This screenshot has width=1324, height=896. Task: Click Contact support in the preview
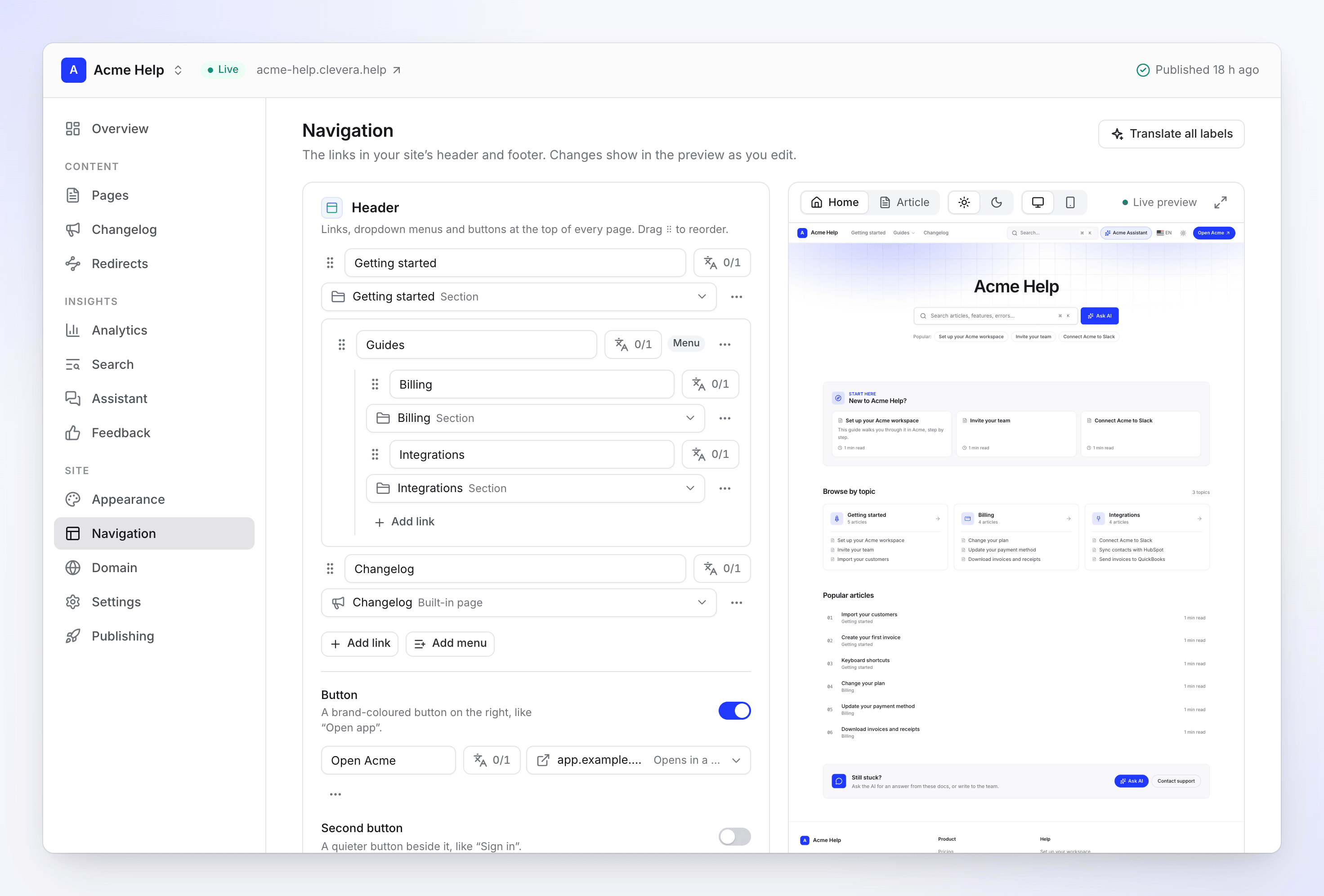click(1176, 781)
